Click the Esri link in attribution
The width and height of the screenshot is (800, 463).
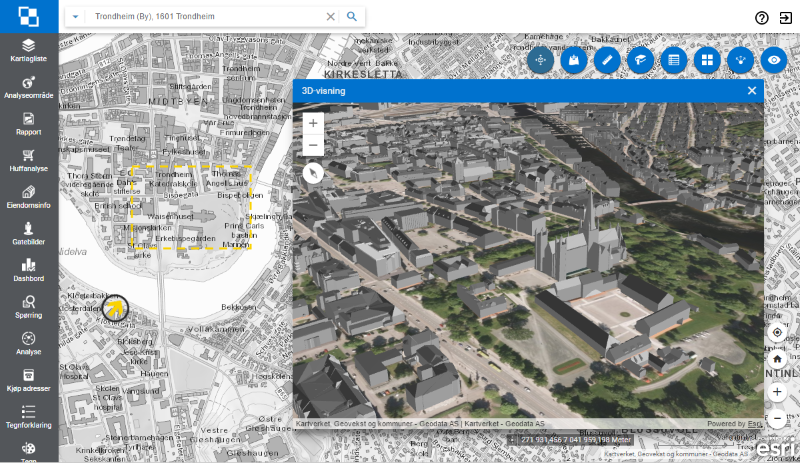tap(754, 424)
